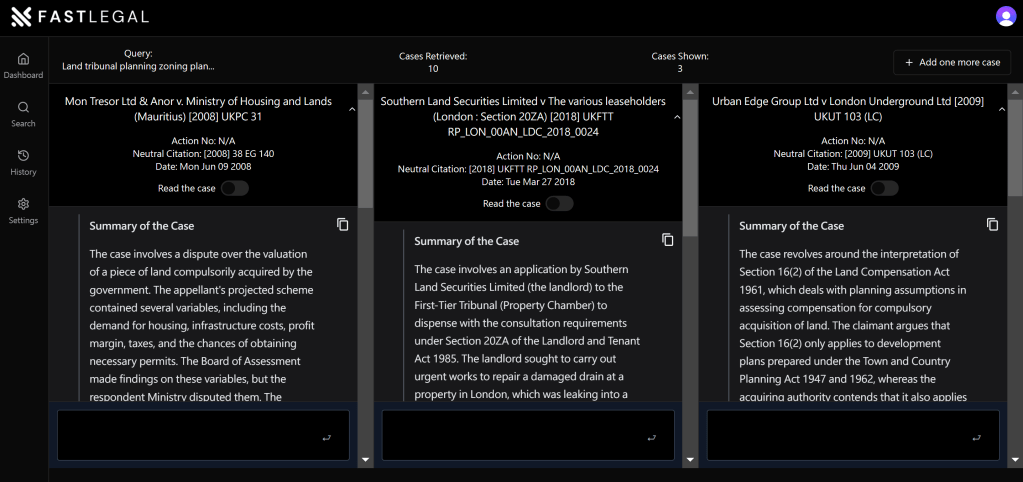Copy the Urban Edge Group summary
1023x482 pixels.
point(993,225)
